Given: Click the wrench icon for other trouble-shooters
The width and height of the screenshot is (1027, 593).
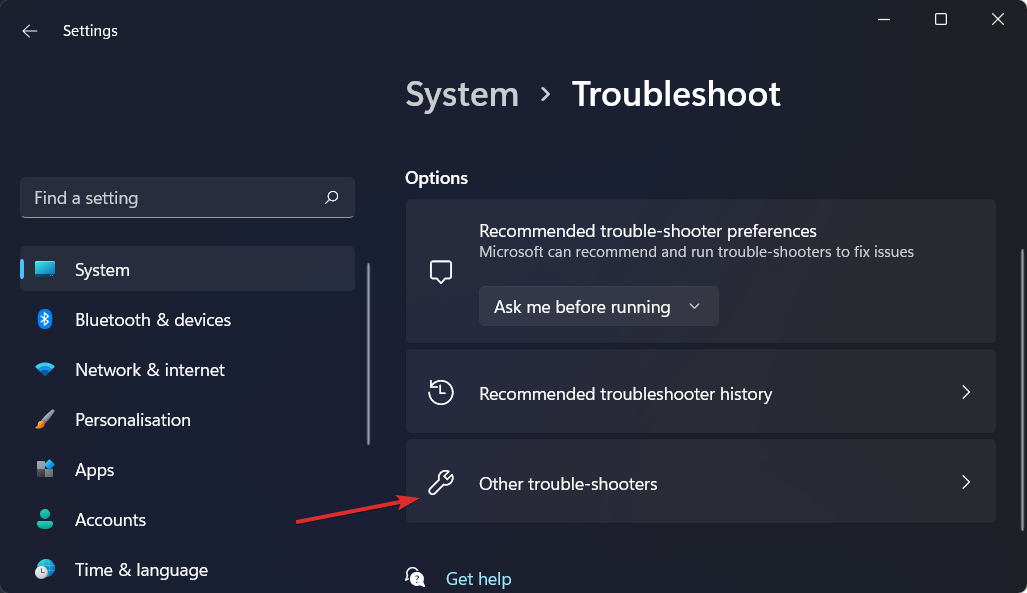Looking at the screenshot, I should (440, 482).
